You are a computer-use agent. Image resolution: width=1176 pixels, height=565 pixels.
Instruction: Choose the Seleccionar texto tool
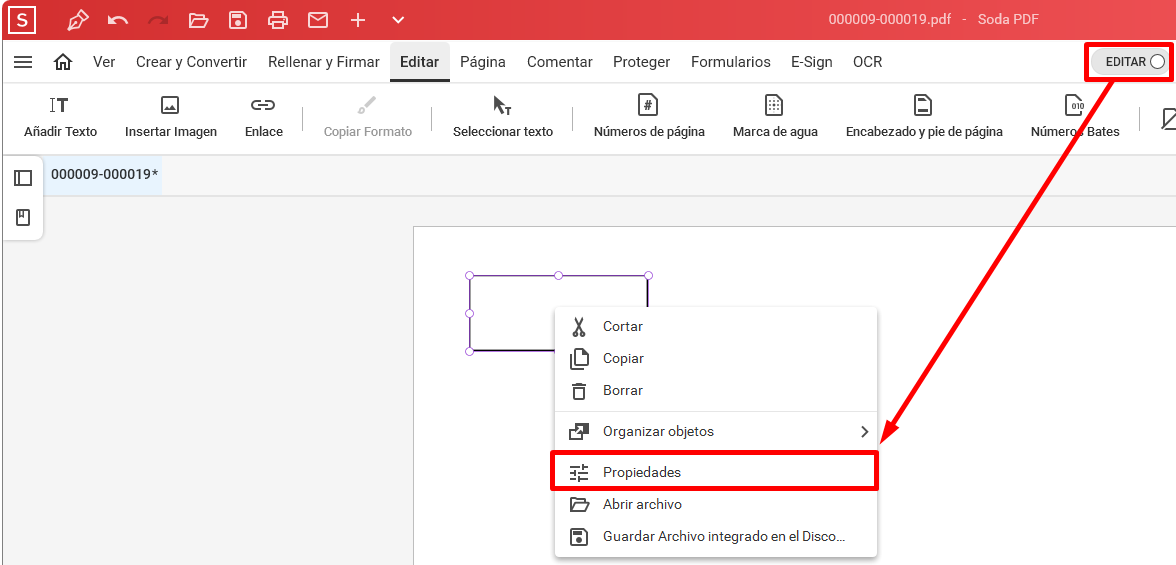point(502,118)
